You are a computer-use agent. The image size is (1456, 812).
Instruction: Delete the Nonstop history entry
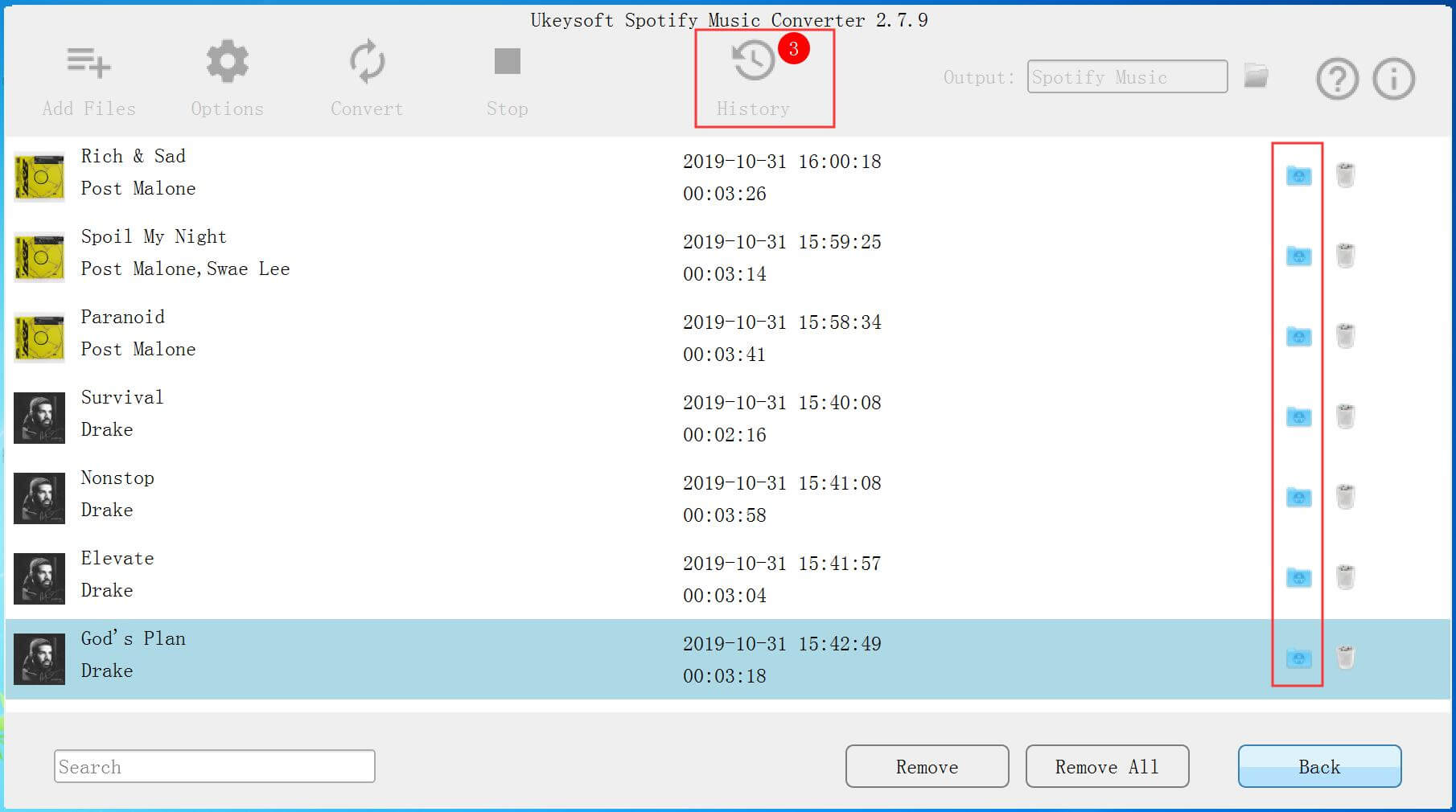pyautogui.click(x=1345, y=497)
